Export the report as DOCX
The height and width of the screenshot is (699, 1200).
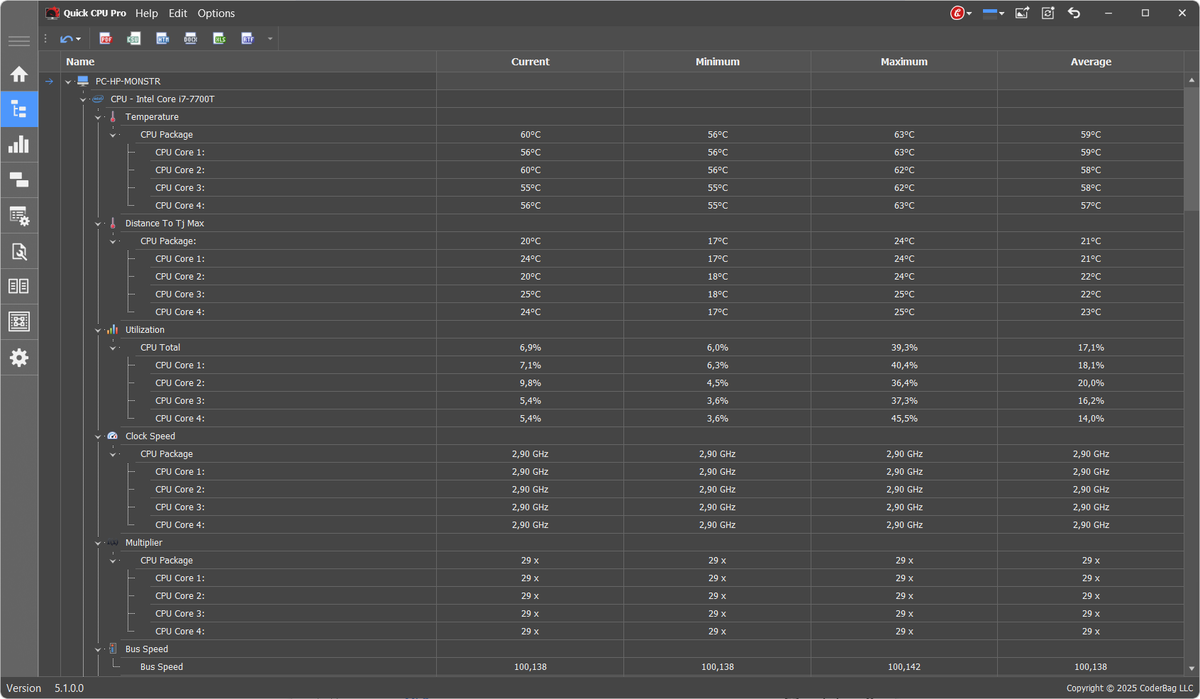click(191, 39)
